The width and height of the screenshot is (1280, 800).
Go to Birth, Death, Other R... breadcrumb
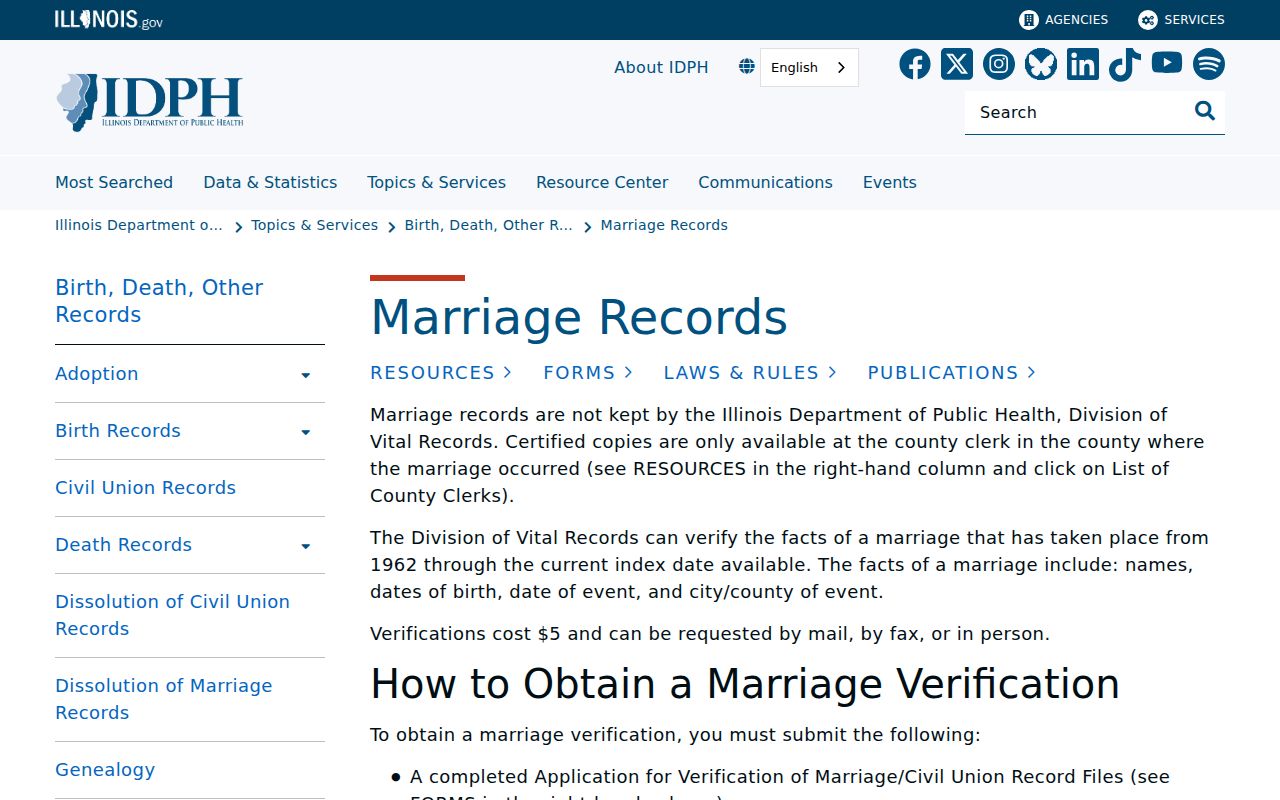[489, 225]
